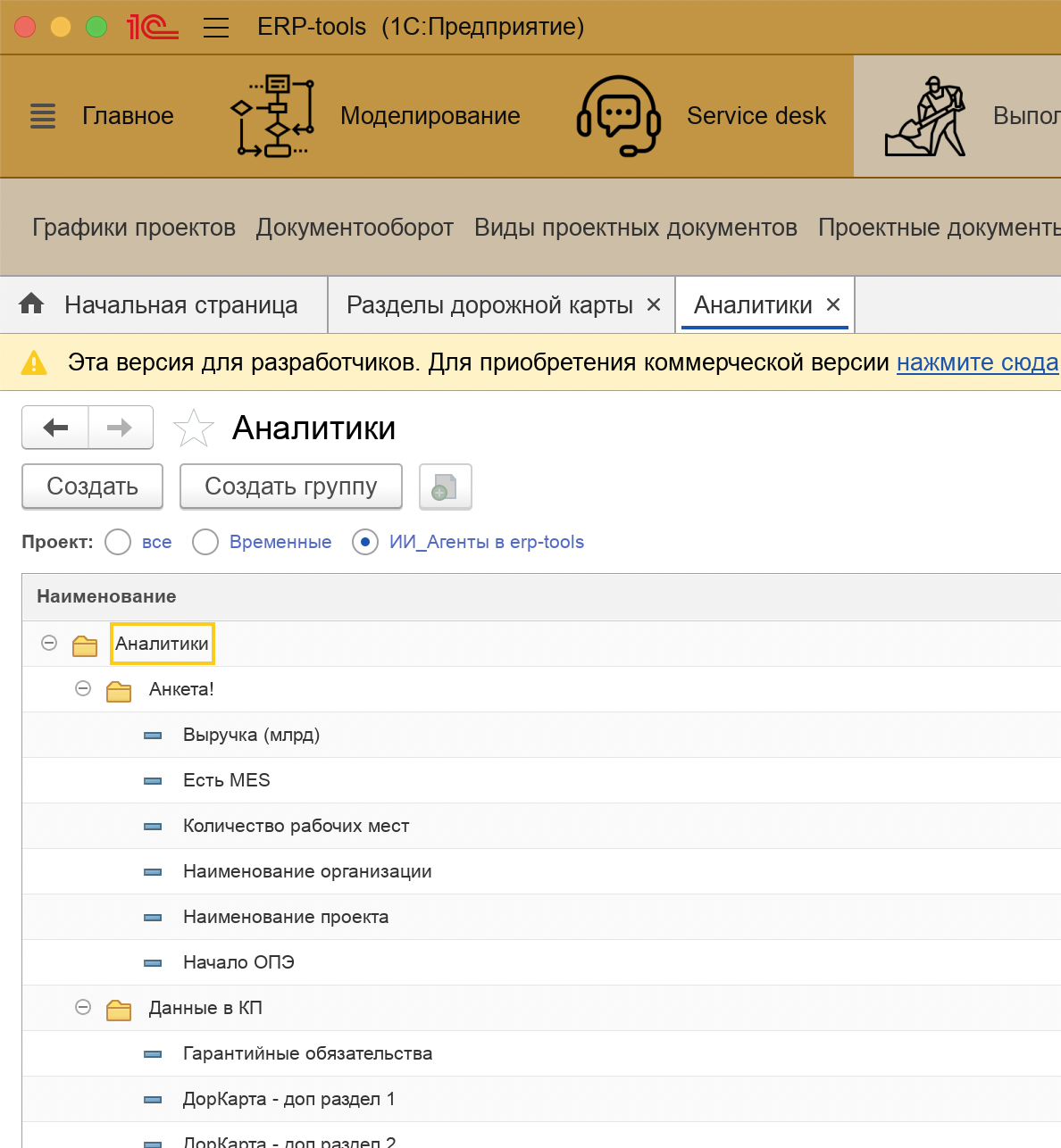Select the 'Наименование проекта' row
Screen dimensions: 1061x1148
coord(541,917)
